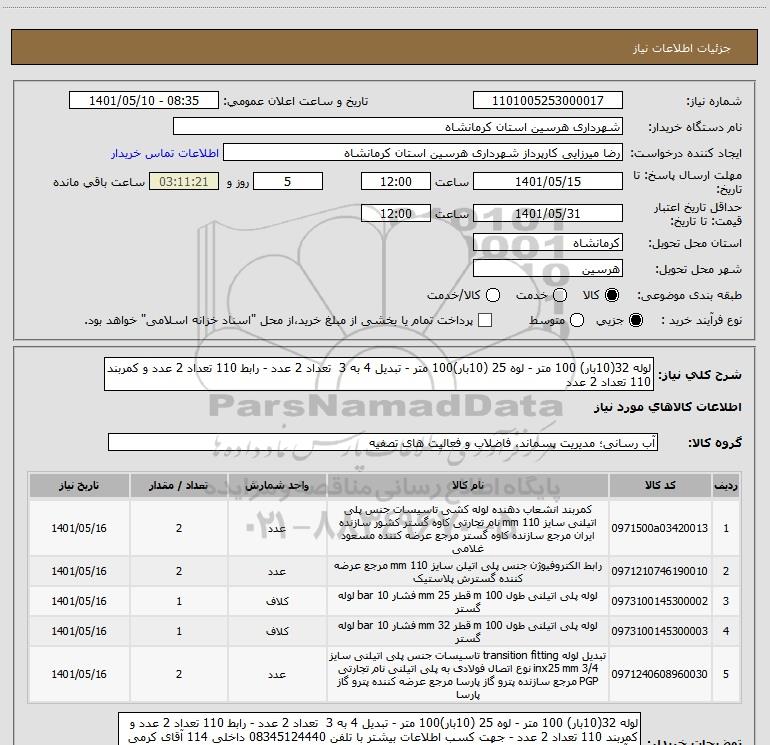The height and width of the screenshot is (745, 770).
Task: Click the شهر محل تحویل field هرسین
Action: [x=548, y=268]
